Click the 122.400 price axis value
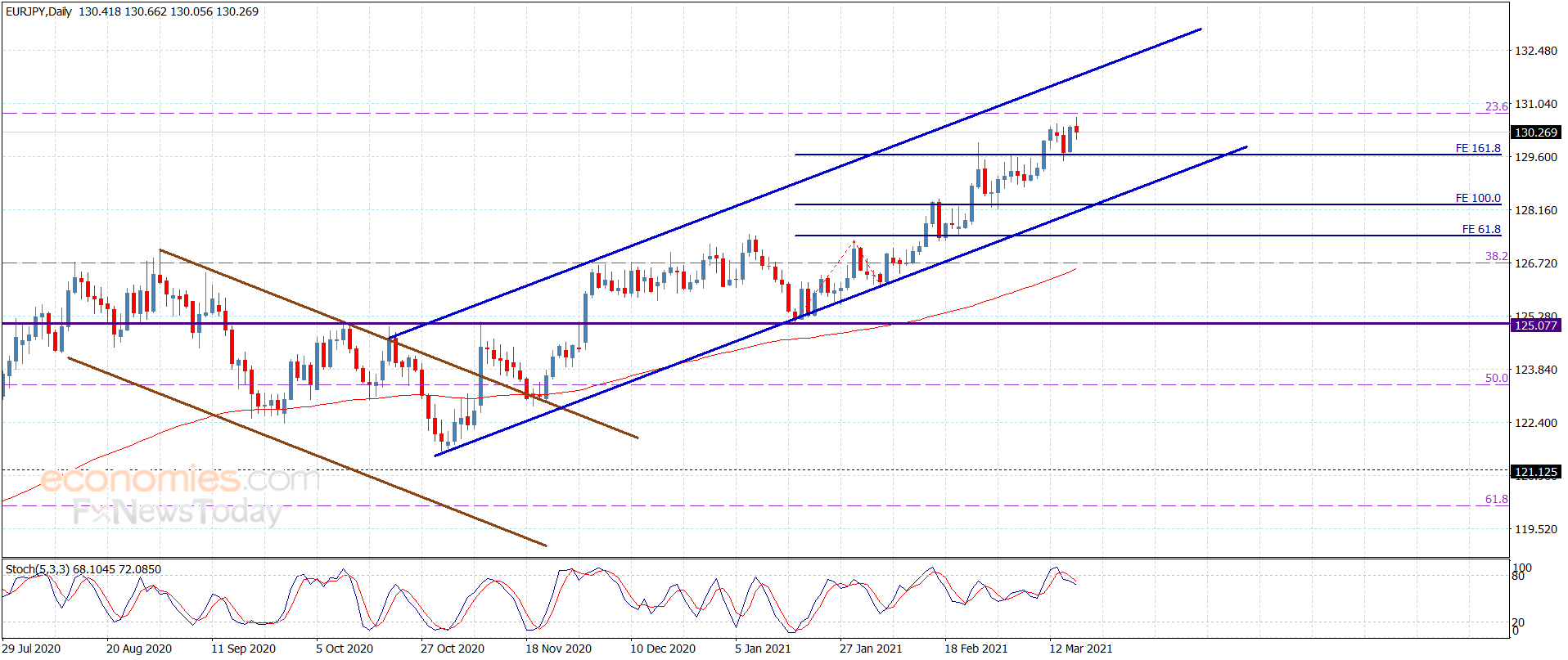Screen dimensions: 1568x660 coord(1536,423)
